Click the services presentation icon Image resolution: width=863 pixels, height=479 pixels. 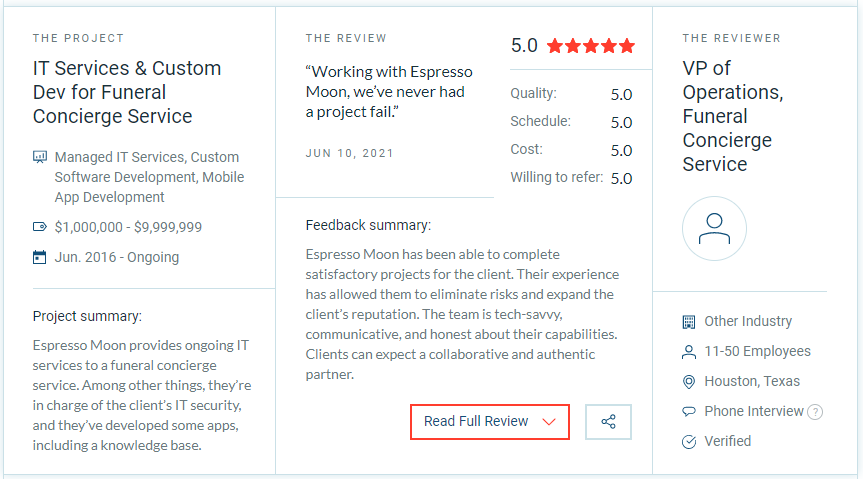(x=40, y=157)
